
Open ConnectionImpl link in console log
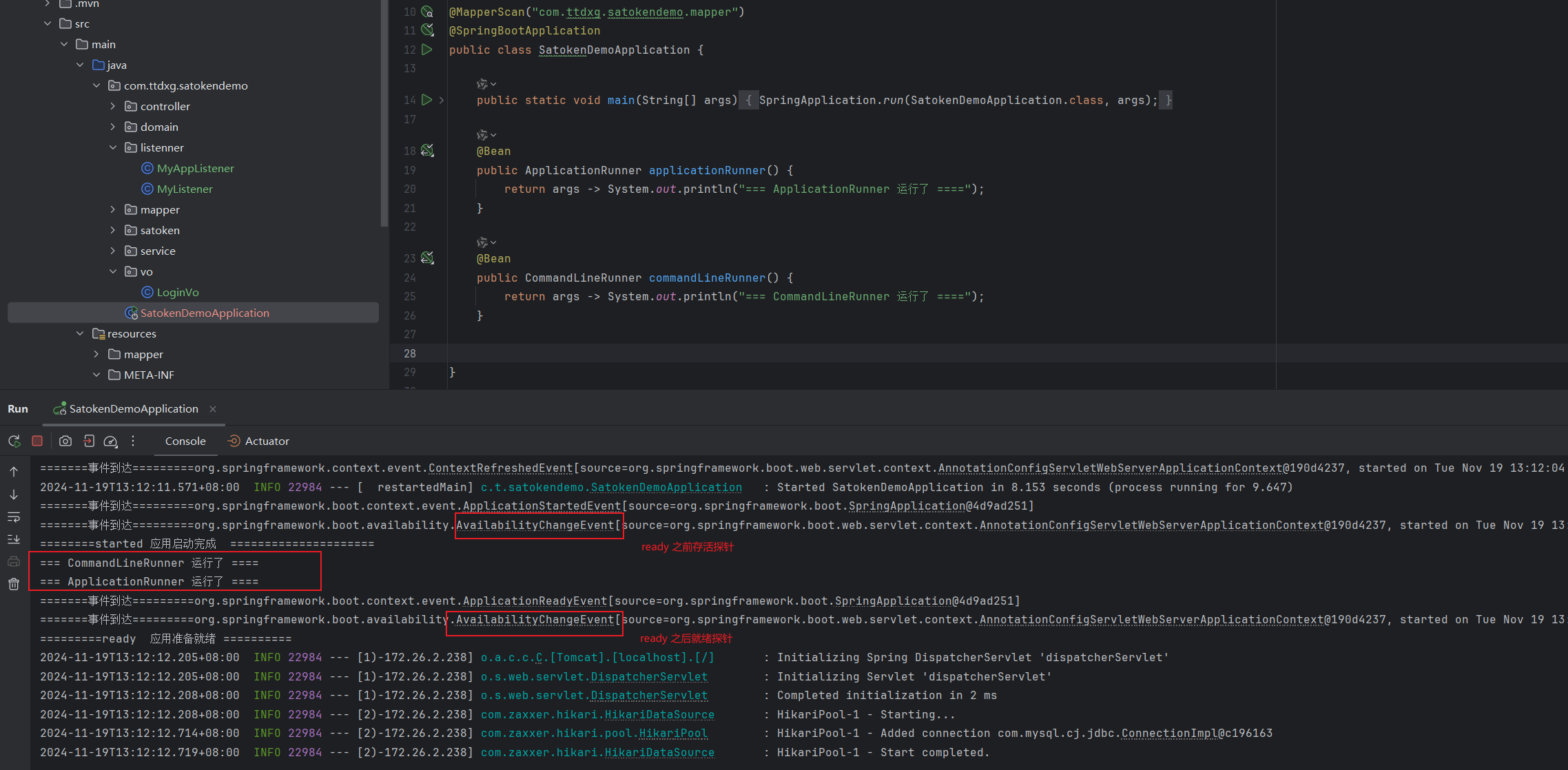click(x=1169, y=733)
